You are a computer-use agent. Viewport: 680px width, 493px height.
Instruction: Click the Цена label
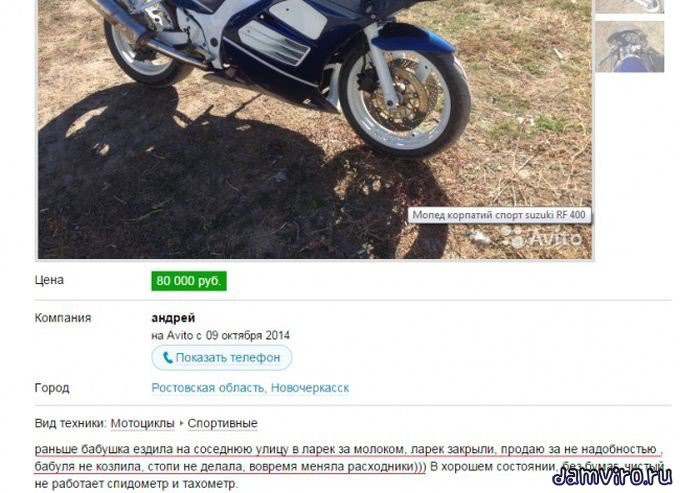pos(49,280)
